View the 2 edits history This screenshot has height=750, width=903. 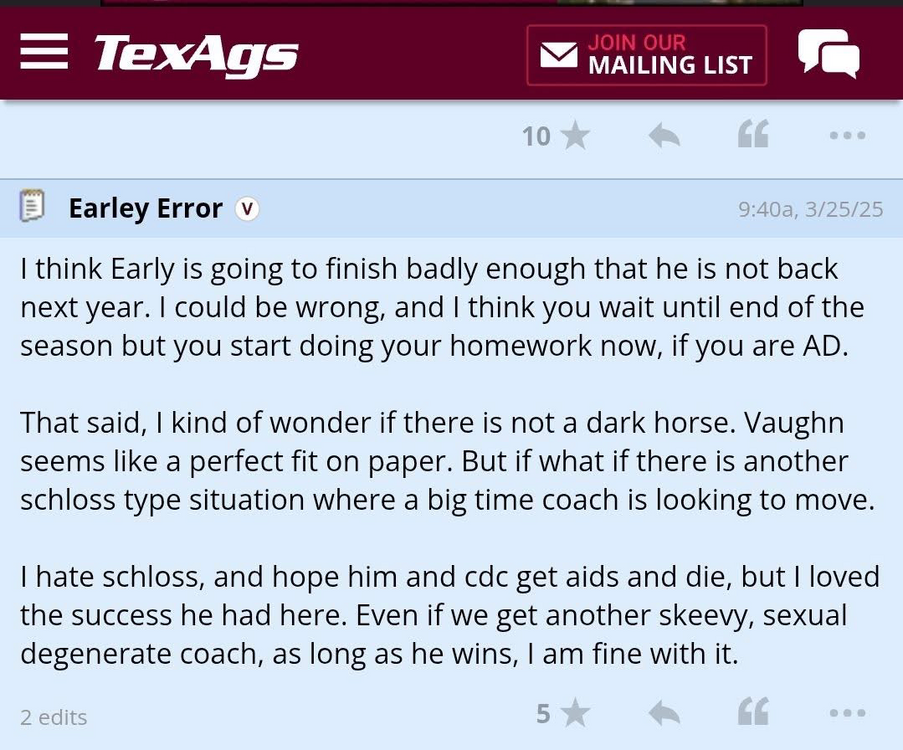pos(54,717)
